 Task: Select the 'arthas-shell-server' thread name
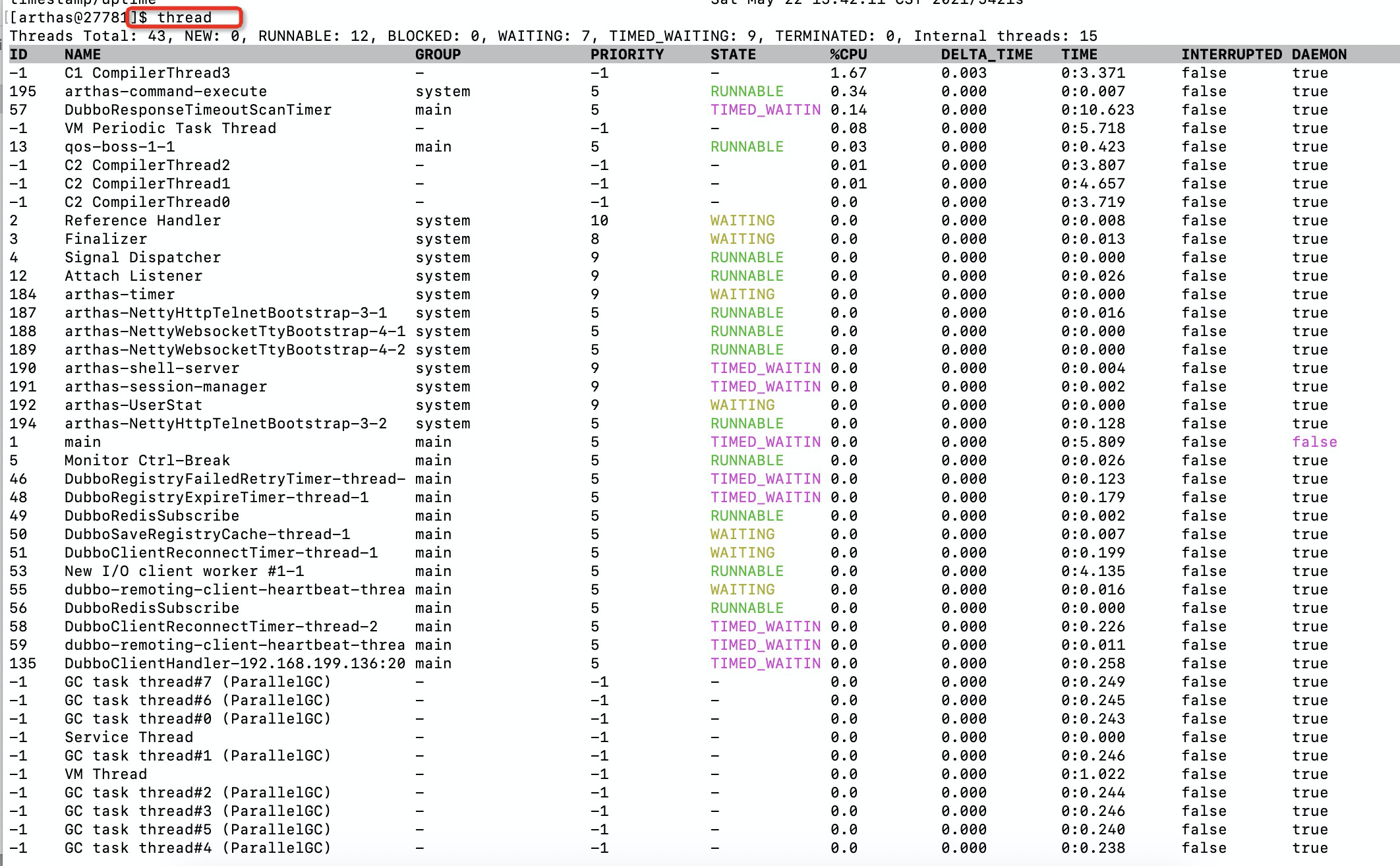[x=152, y=368]
